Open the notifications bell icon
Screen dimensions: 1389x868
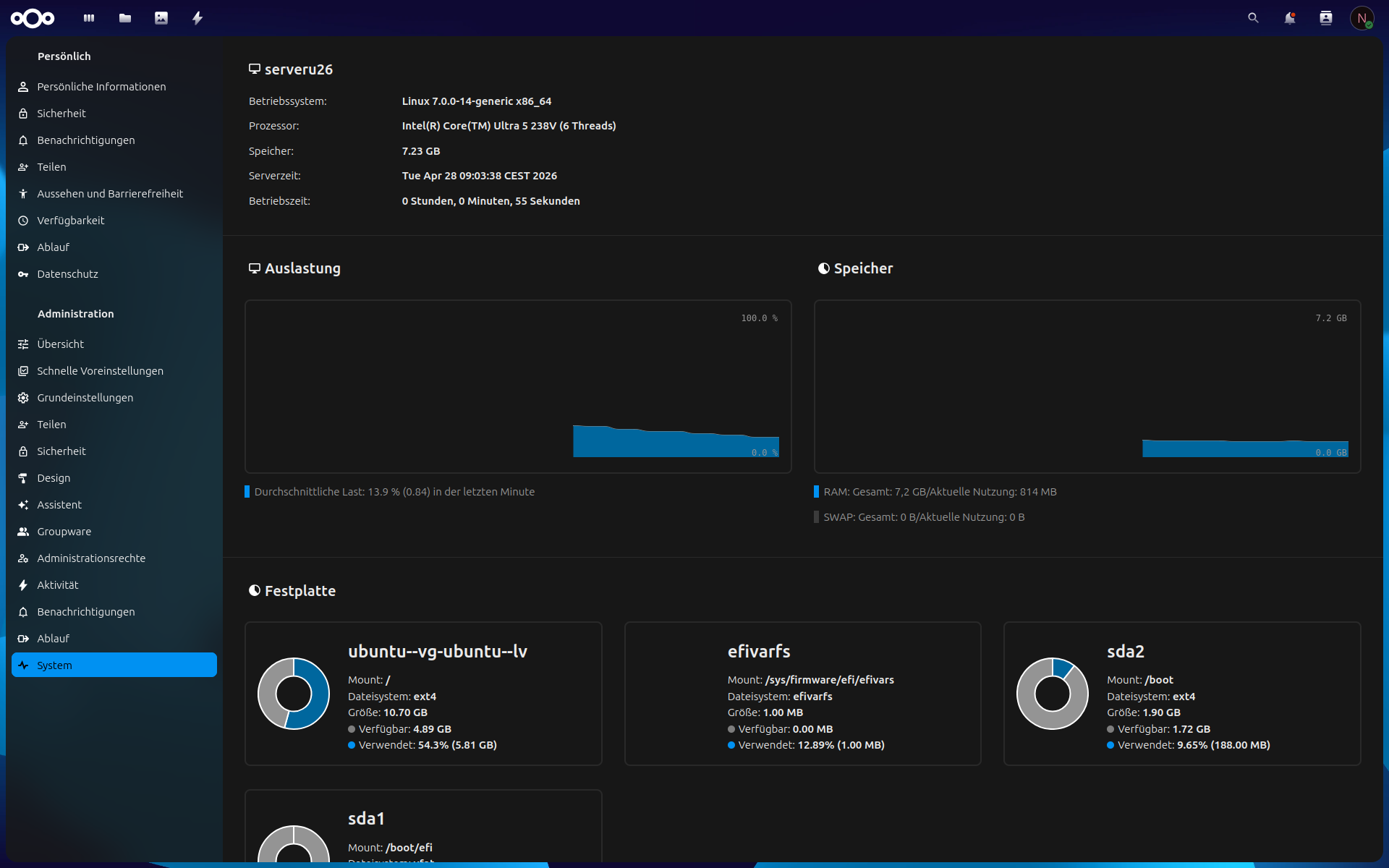pyautogui.click(x=1289, y=18)
